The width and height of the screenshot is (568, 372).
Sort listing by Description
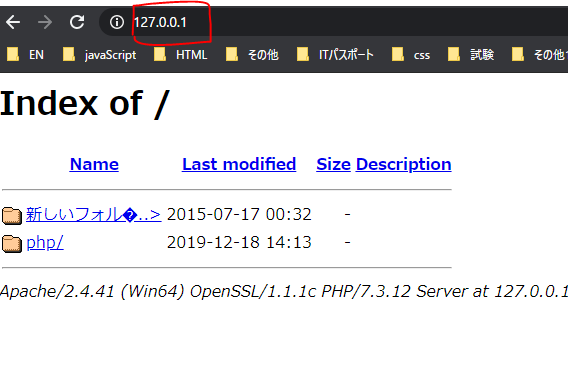click(x=404, y=164)
